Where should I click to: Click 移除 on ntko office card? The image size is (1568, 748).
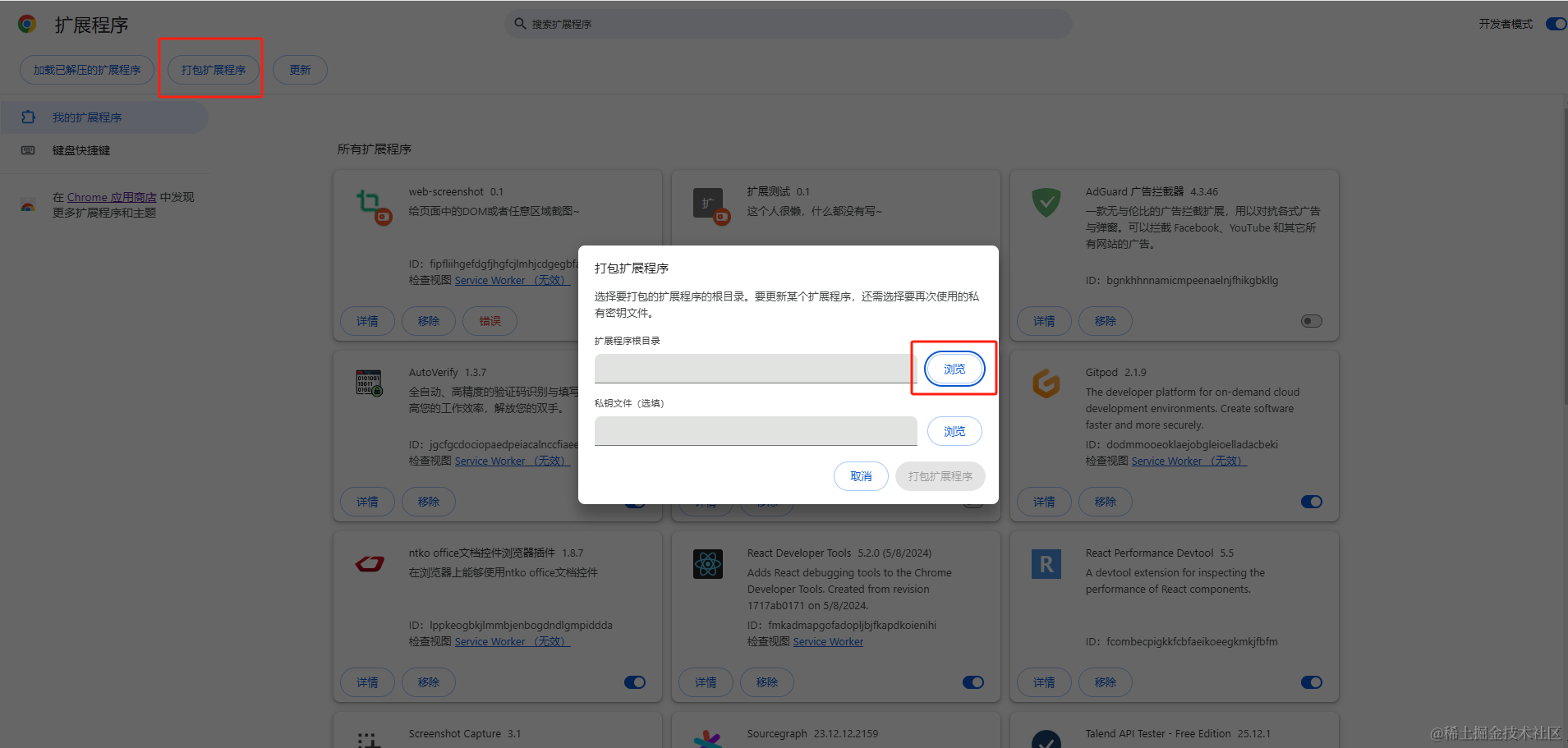coord(429,682)
